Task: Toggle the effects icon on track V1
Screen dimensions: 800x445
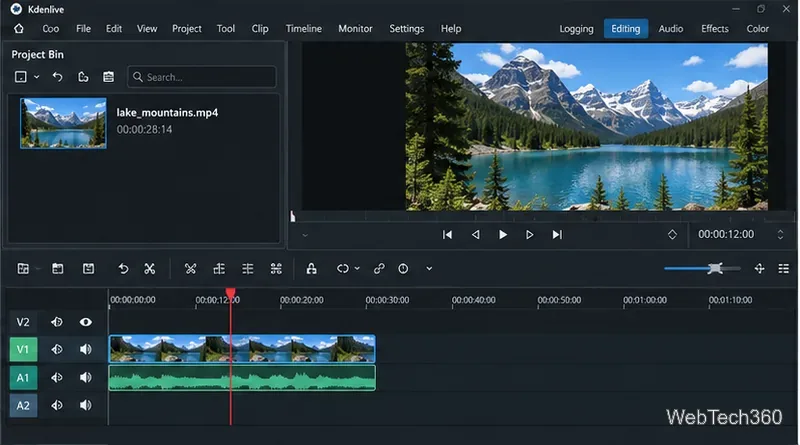Action: click(x=57, y=350)
